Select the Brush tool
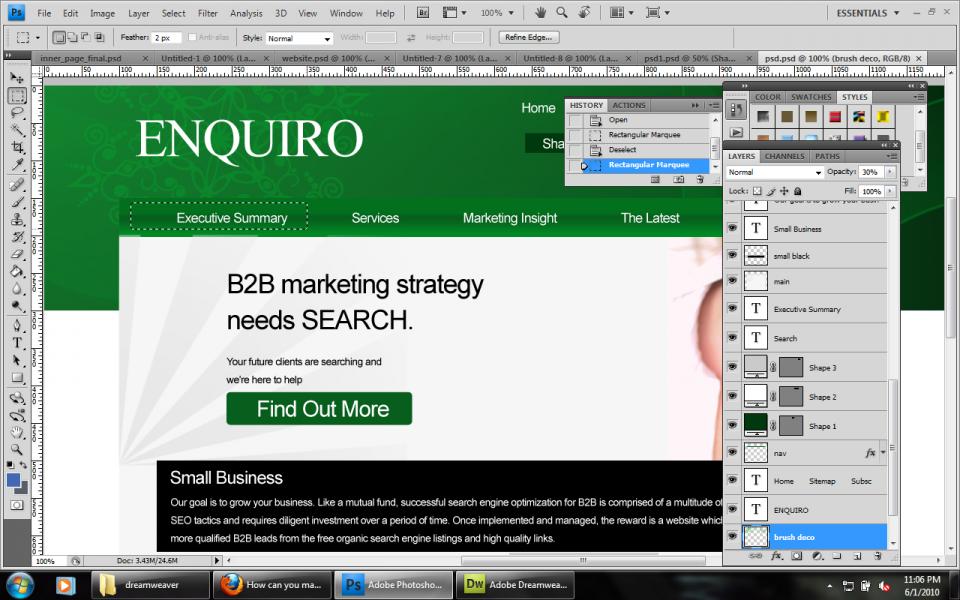Screen dimensions: 960x600 tap(17, 201)
